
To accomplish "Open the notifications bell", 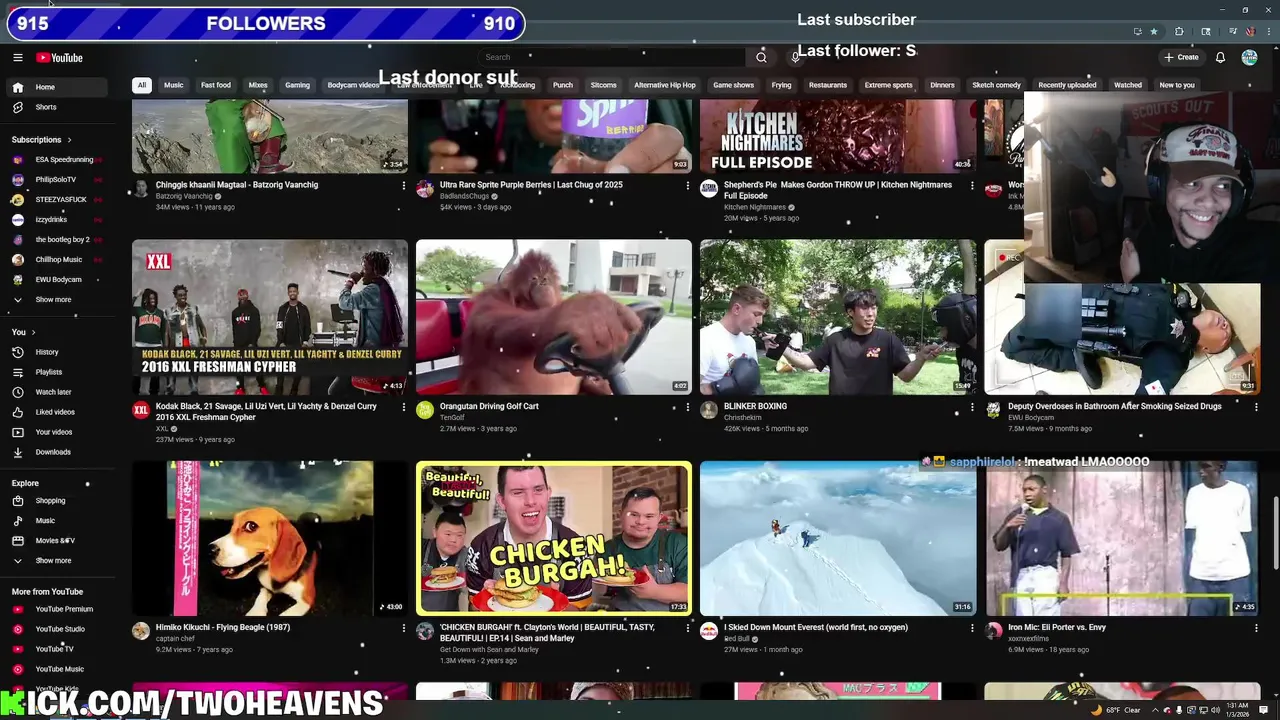I will point(1220,57).
